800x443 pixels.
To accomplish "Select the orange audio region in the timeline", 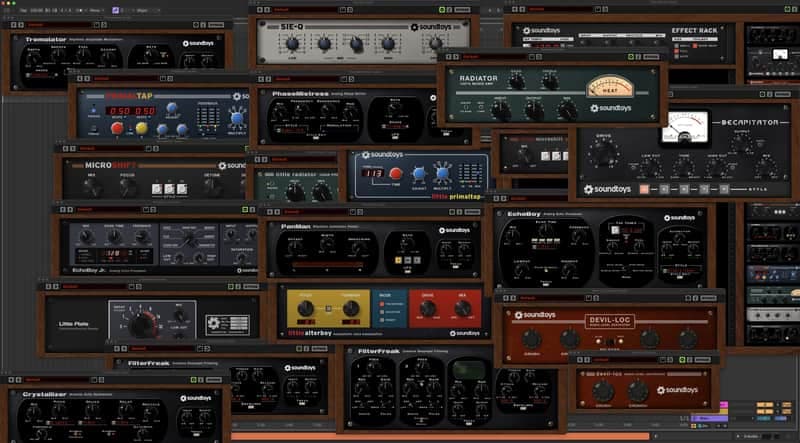I will pos(440,436).
